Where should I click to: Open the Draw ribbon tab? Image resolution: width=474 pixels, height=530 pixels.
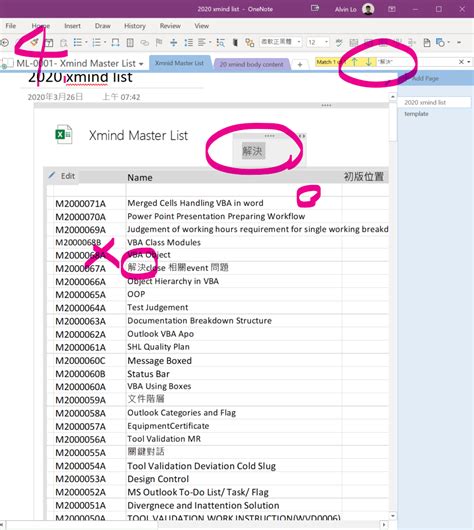click(102, 26)
